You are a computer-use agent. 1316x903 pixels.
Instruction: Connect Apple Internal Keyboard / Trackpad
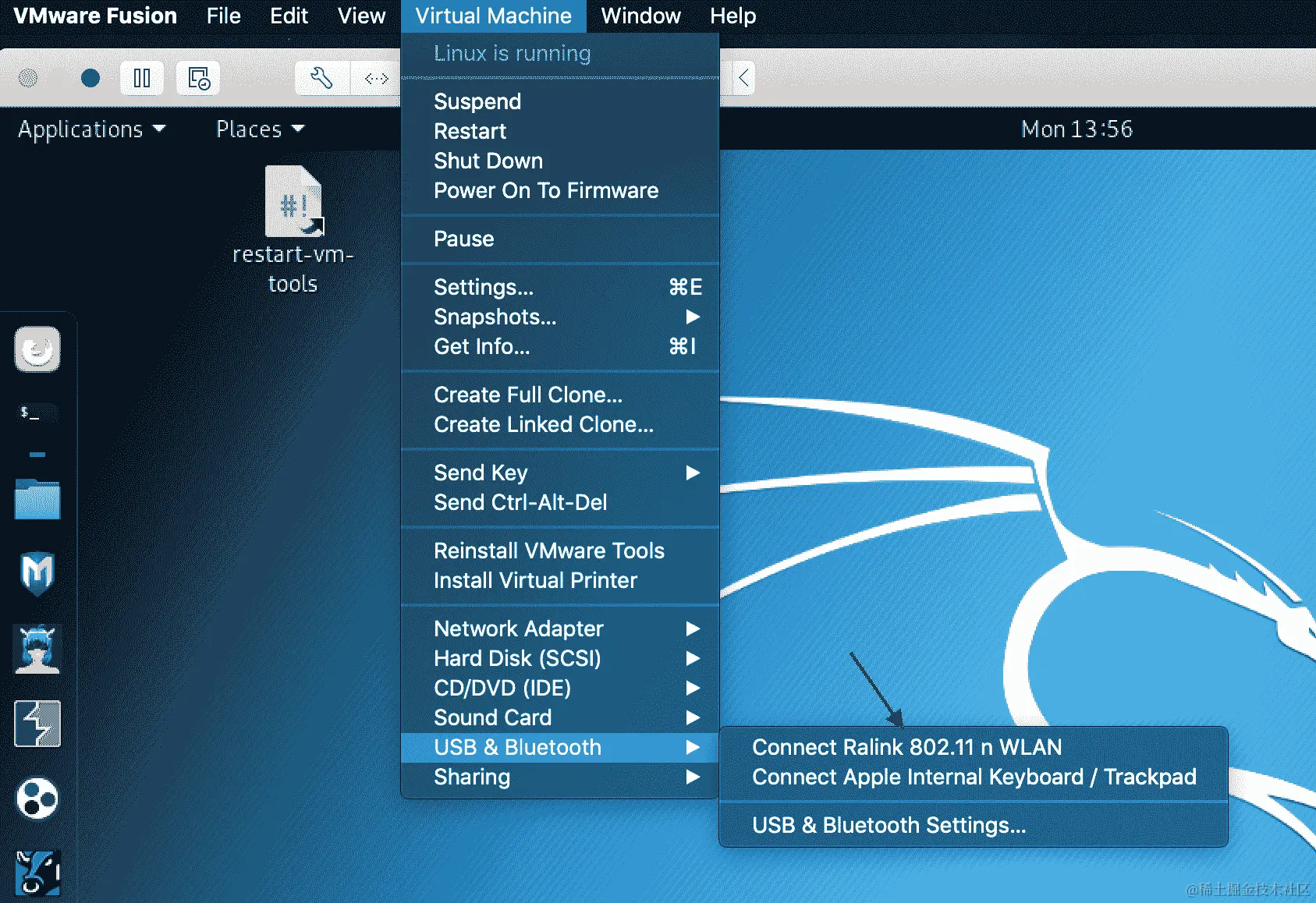(x=973, y=777)
